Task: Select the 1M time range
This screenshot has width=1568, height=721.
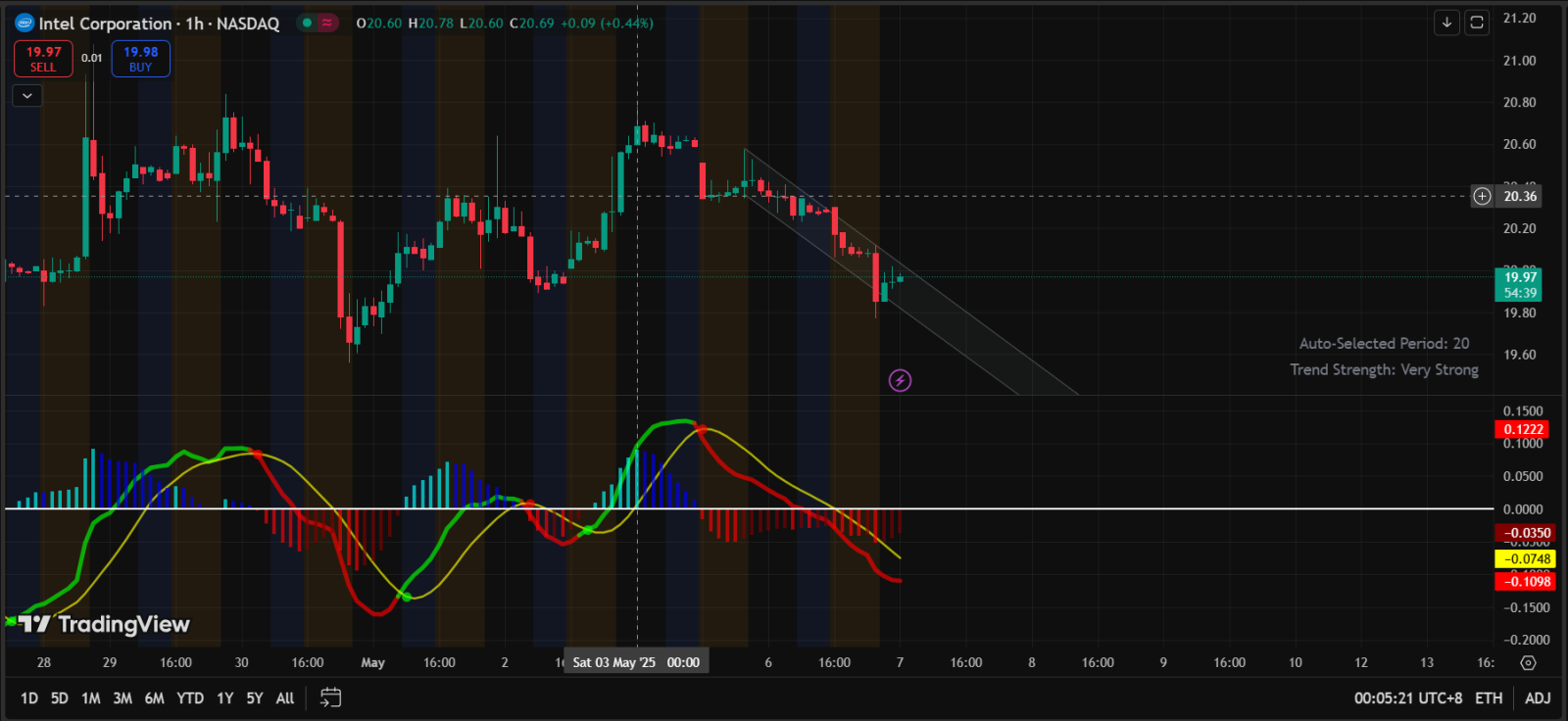Action: coord(91,697)
